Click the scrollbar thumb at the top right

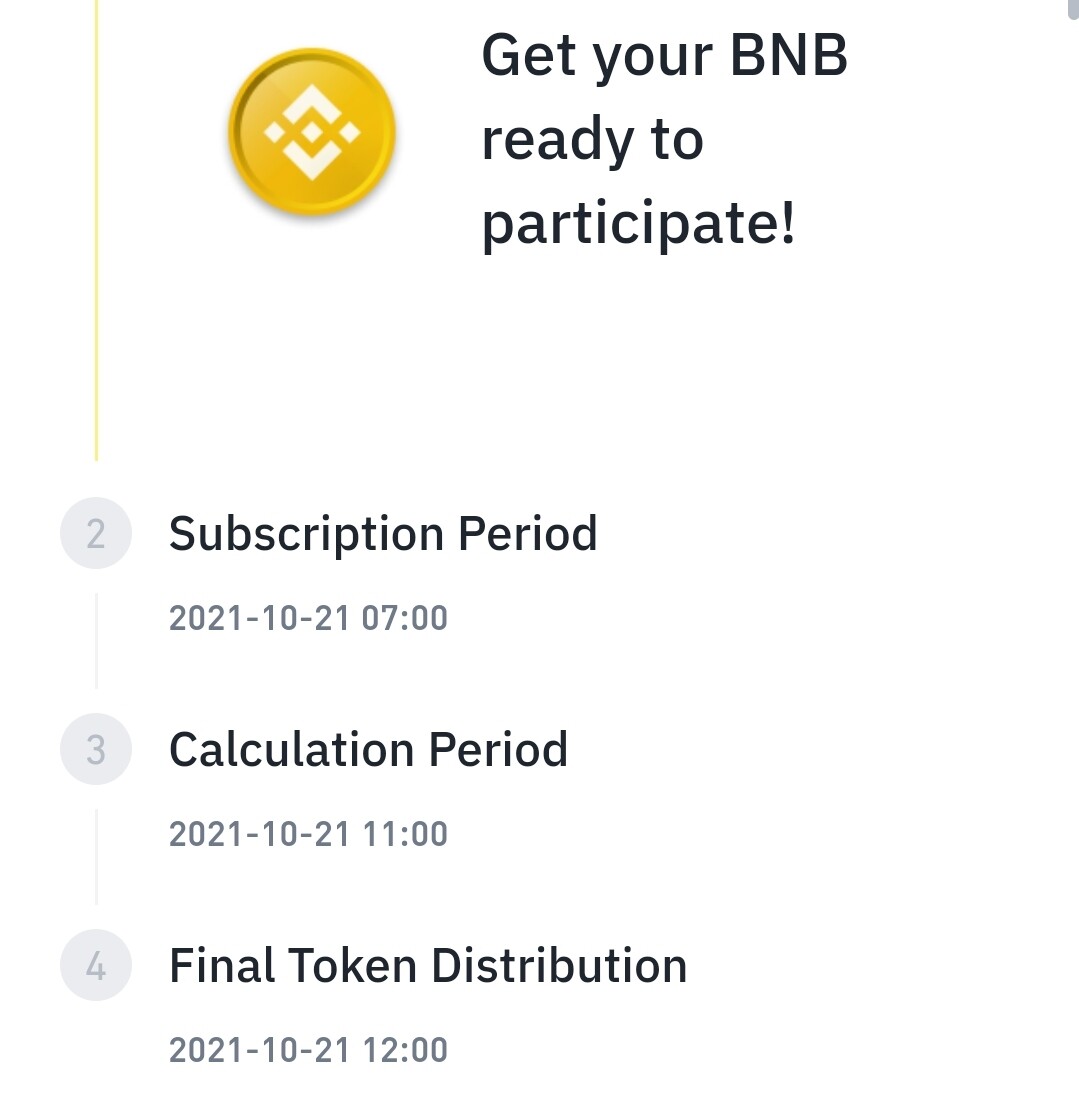[1073, 9]
